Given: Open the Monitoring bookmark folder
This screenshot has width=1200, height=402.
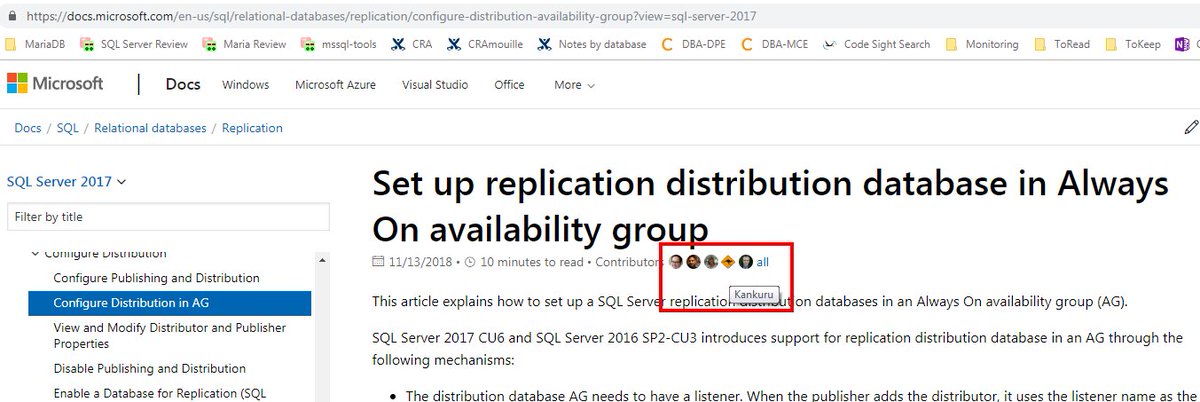Looking at the screenshot, I should tap(981, 44).
